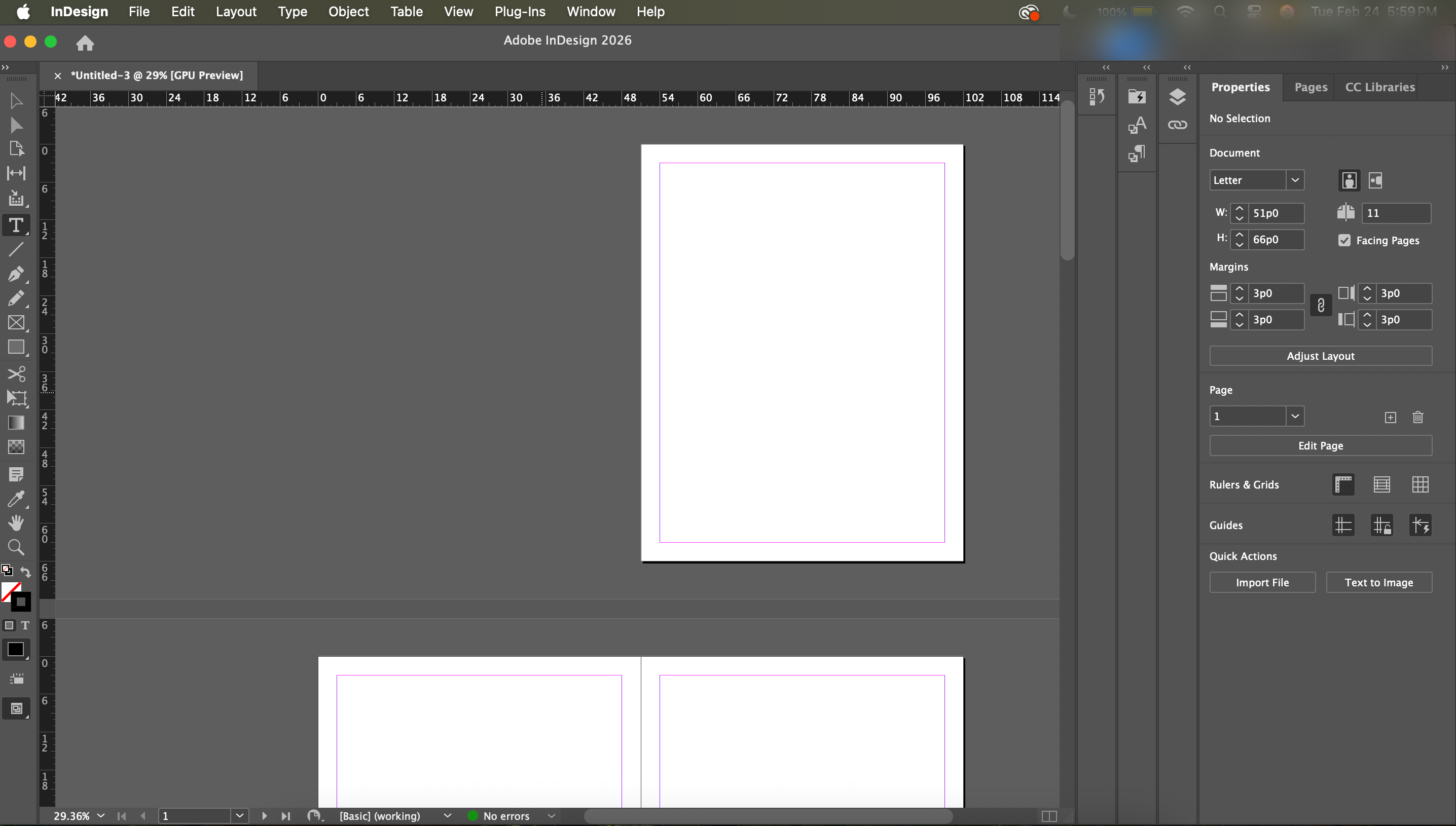Open the Letter page size dropdown
Screen dimensions: 1456x826
[x=1295, y=180]
